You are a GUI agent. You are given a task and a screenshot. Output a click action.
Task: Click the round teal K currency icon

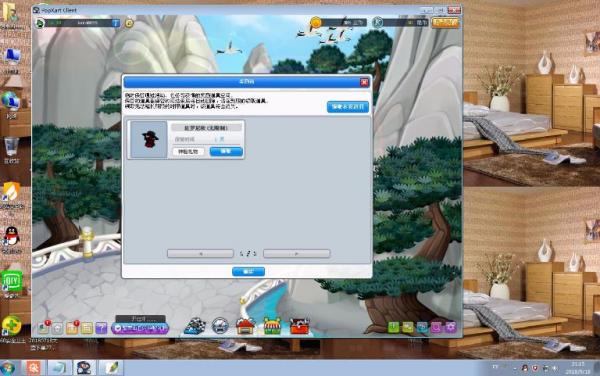point(378,23)
